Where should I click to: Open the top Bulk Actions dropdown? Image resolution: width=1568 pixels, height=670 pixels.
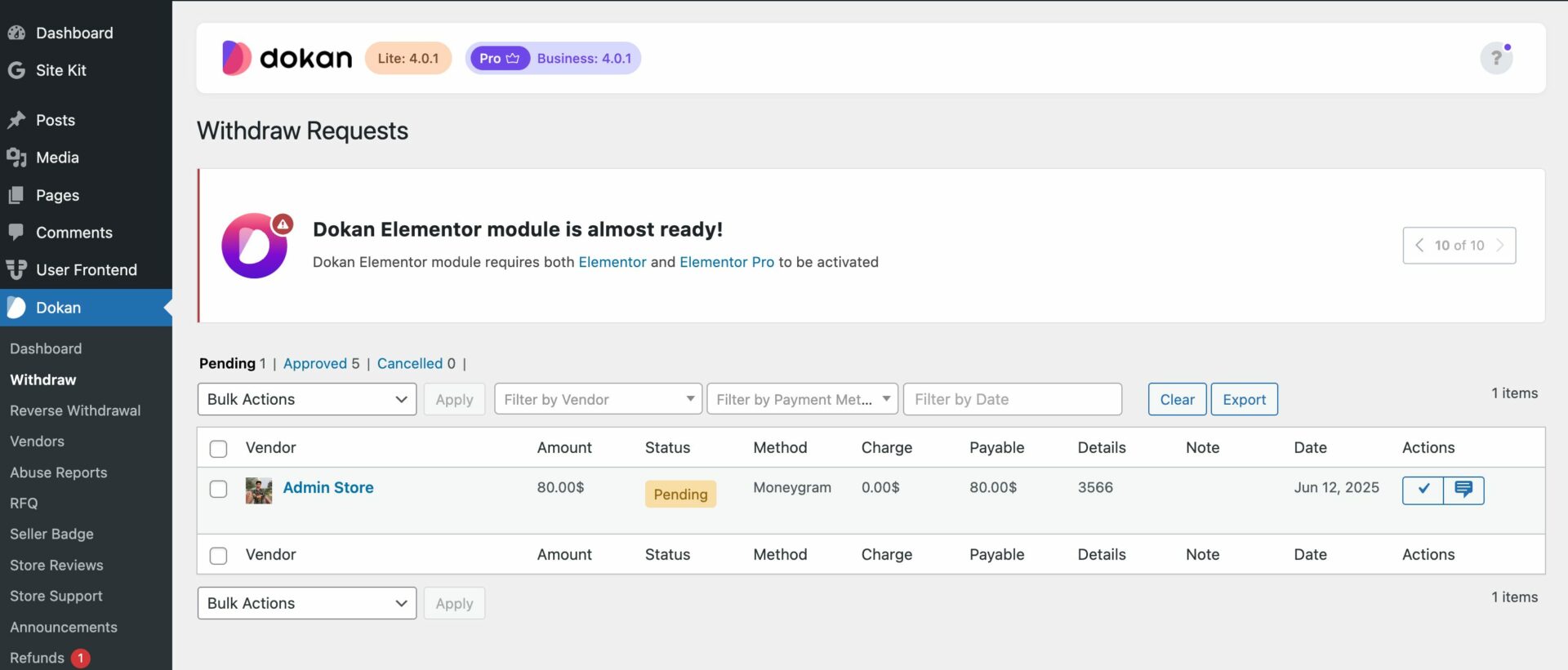click(x=307, y=399)
